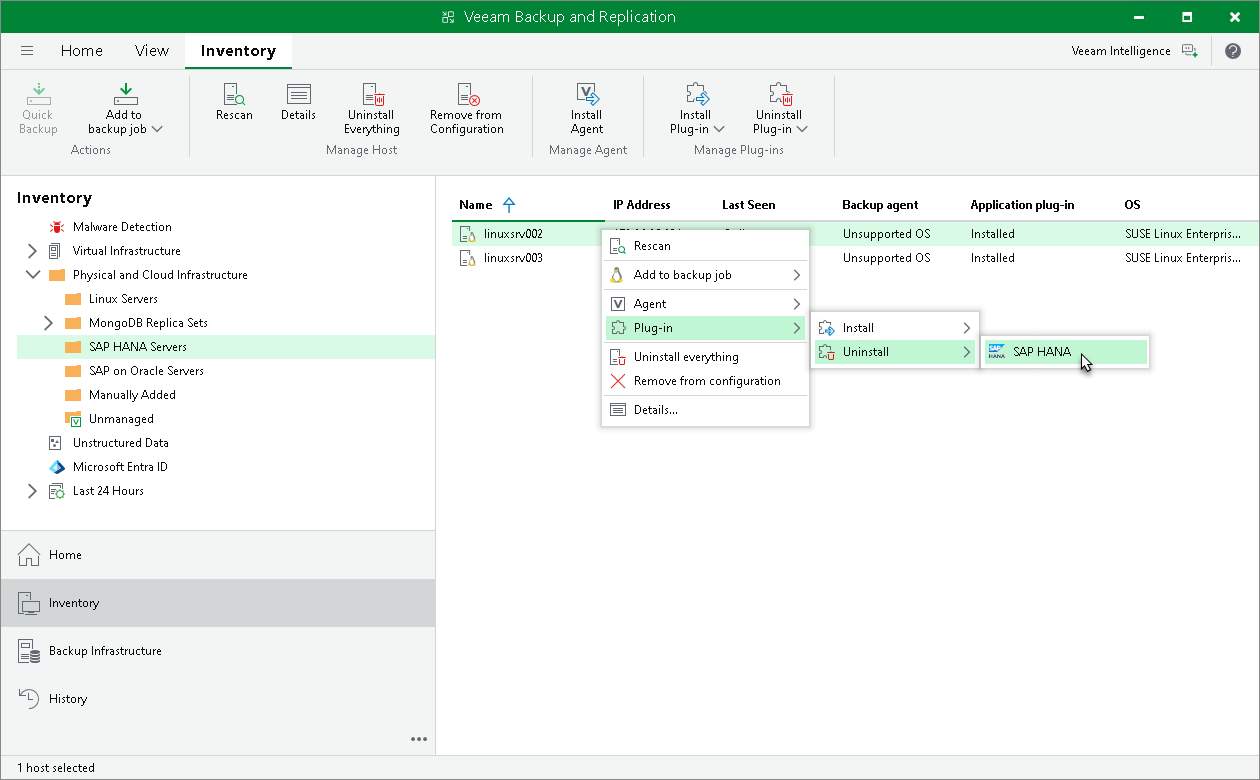Choose Remove from configuration in context menu
This screenshot has width=1260, height=780.
point(706,381)
